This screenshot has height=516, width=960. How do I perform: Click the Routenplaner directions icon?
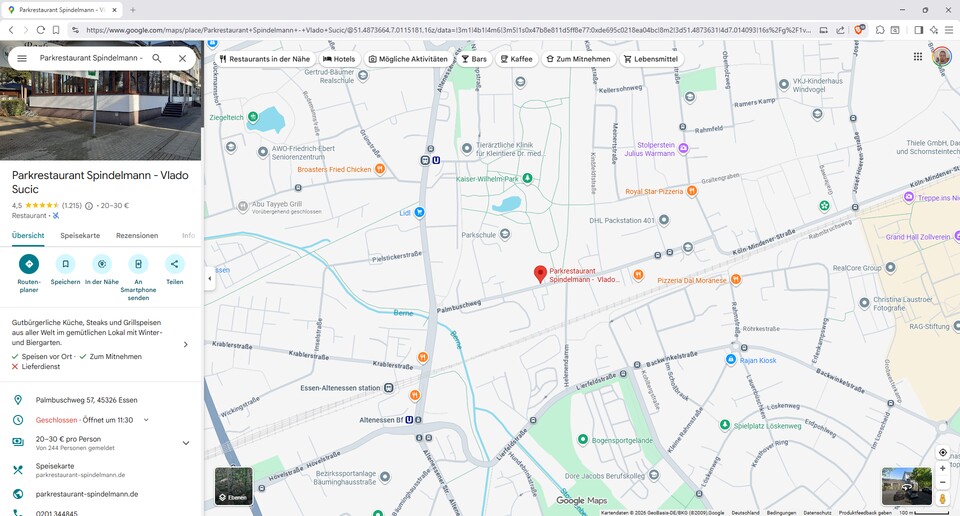pyautogui.click(x=29, y=264)
